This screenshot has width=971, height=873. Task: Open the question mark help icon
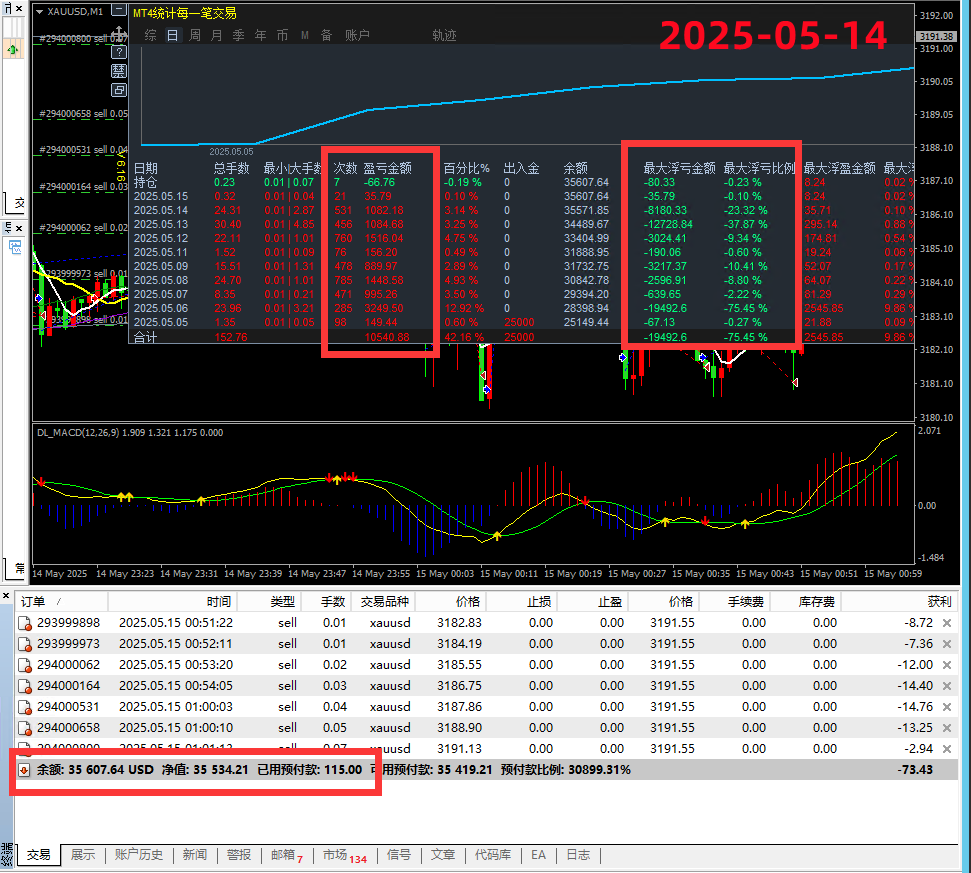click(x=119, y=52)
